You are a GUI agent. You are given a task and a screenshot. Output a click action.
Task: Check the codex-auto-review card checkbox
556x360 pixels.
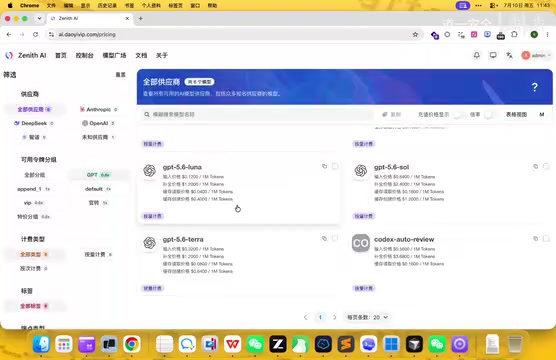tap(546, 239)
